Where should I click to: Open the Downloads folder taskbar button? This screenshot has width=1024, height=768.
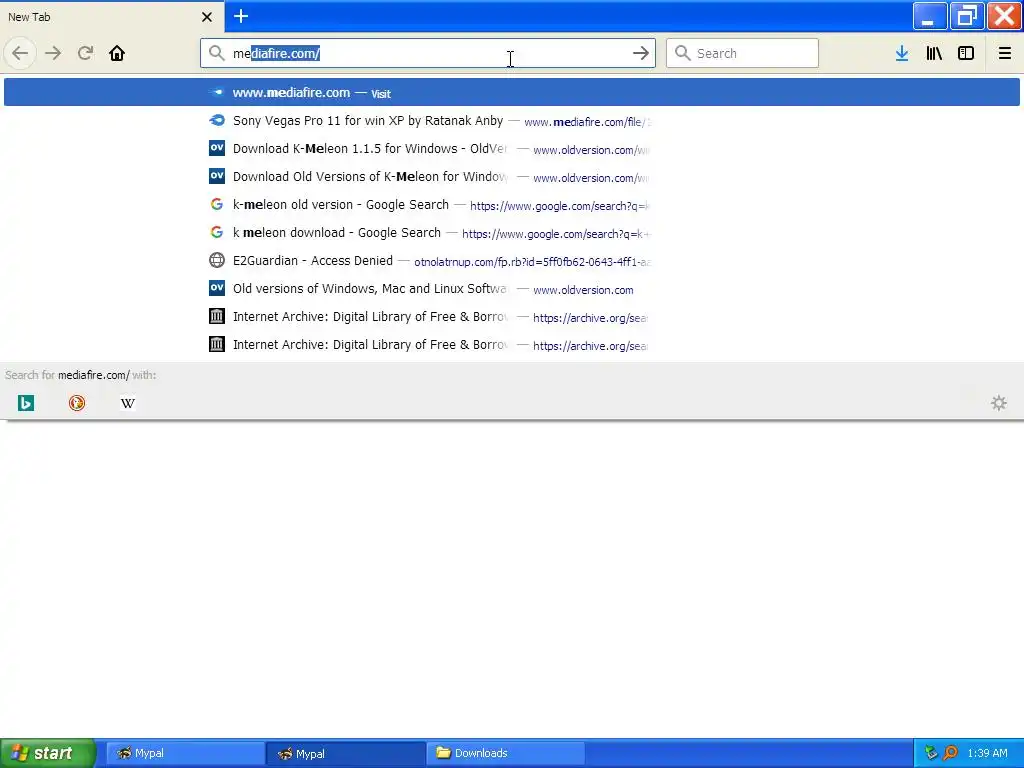506,753
